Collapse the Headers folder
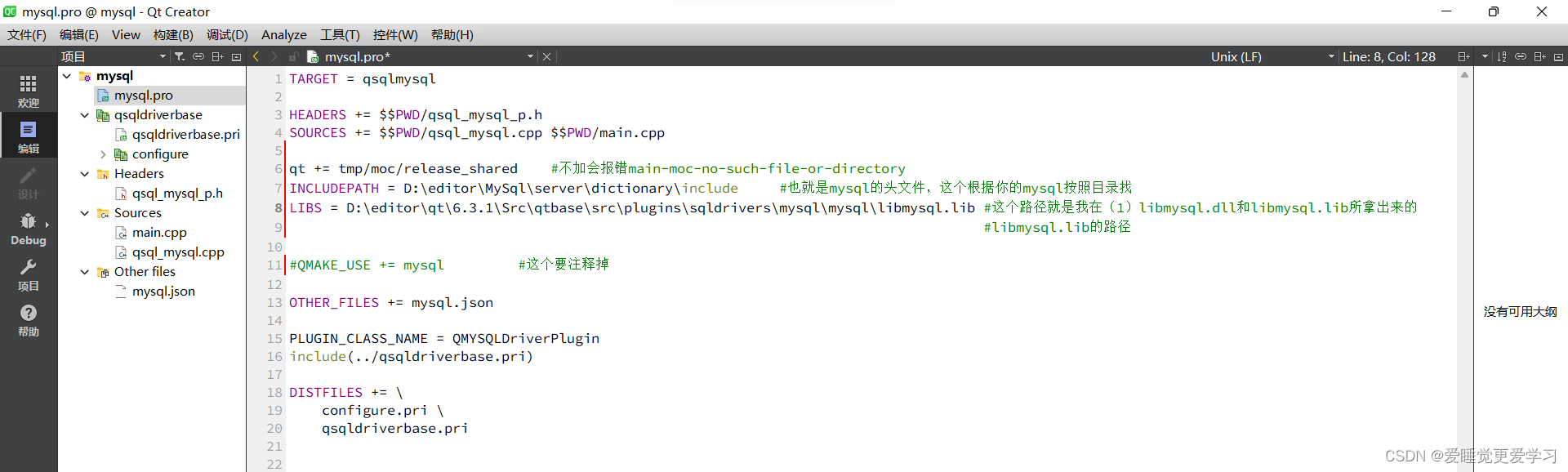 click(85, 174)
